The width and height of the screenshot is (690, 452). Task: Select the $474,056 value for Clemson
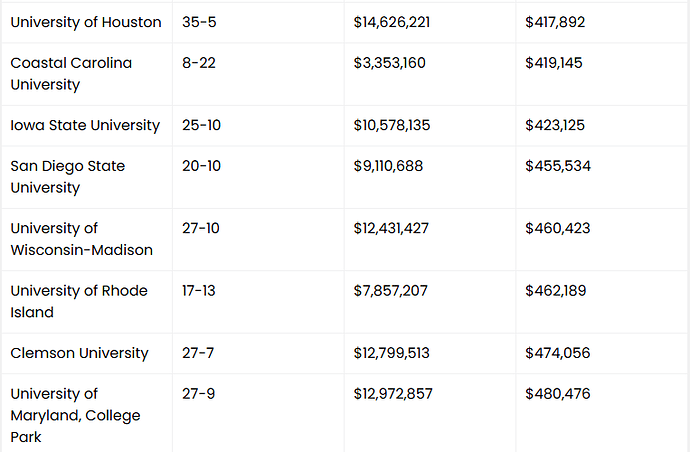click(x=557, y=353)
